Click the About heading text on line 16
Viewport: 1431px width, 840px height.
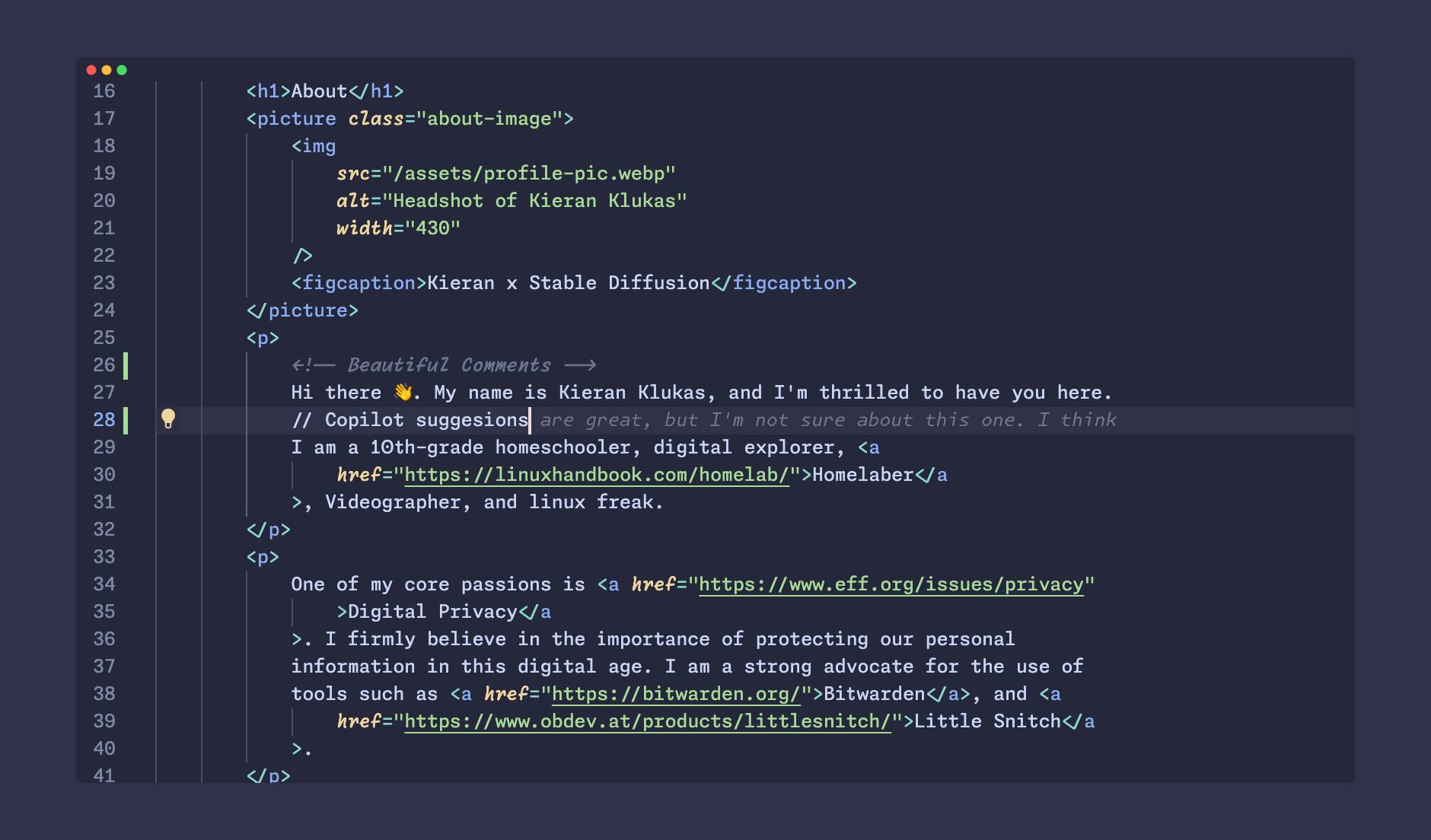pyautogui.click(x=318, y=91)
